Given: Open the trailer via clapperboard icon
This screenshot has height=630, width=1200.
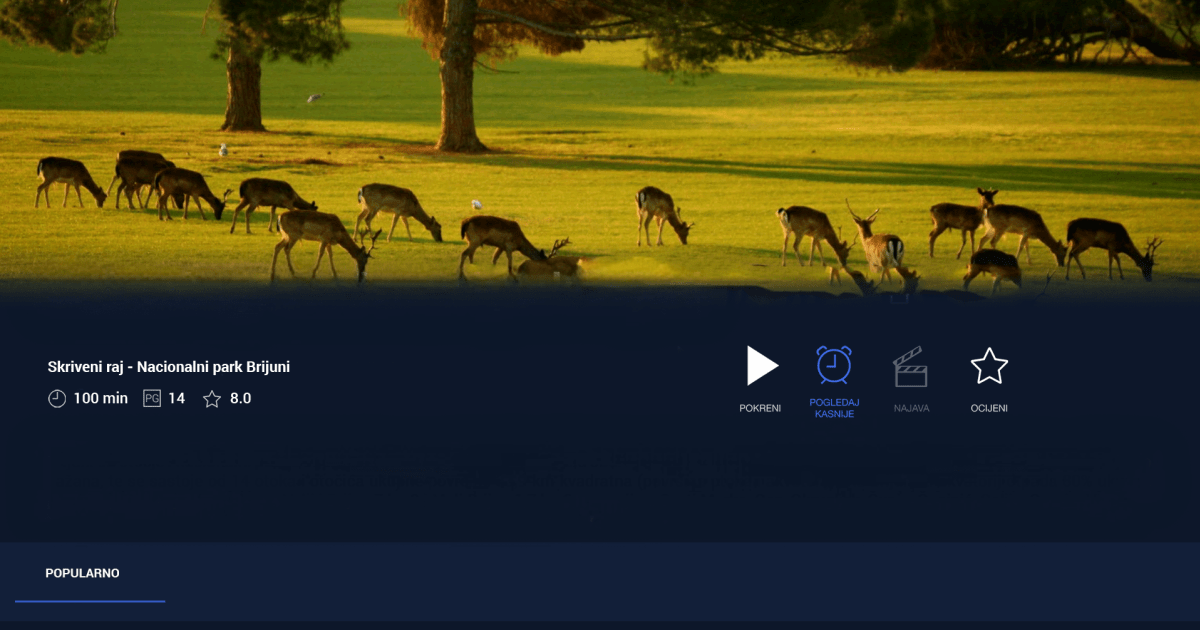Looking at the screenshot, I should [x=910, y=367].
